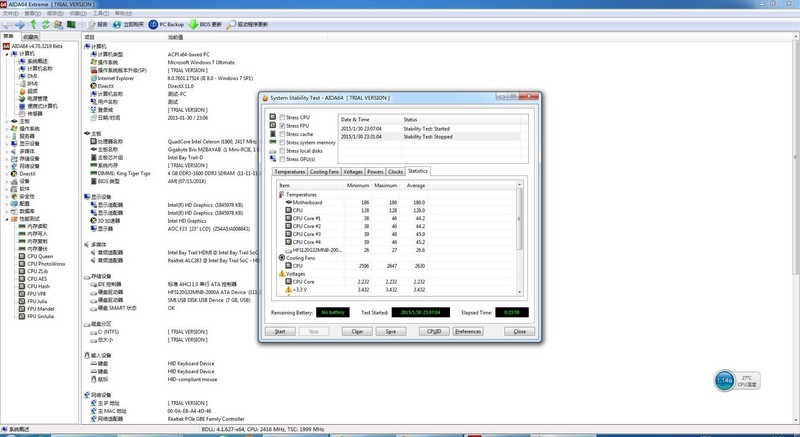
Task: Select the DMI item in the tree
Action: click(x=32, y=76)
